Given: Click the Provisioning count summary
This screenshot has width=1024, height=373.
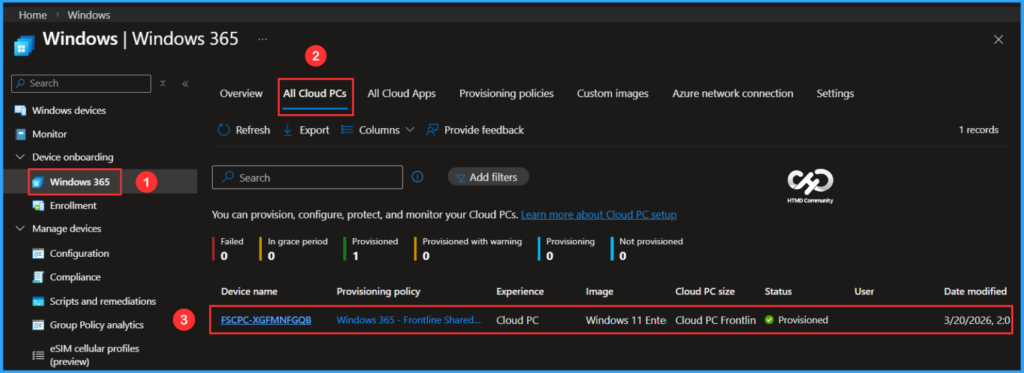Looking at the screenshot, I should click(566, 249).
